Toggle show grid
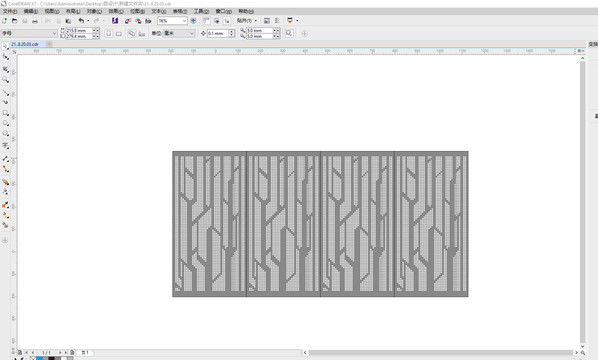Viewport: 598px width, 360px height. 217,21
